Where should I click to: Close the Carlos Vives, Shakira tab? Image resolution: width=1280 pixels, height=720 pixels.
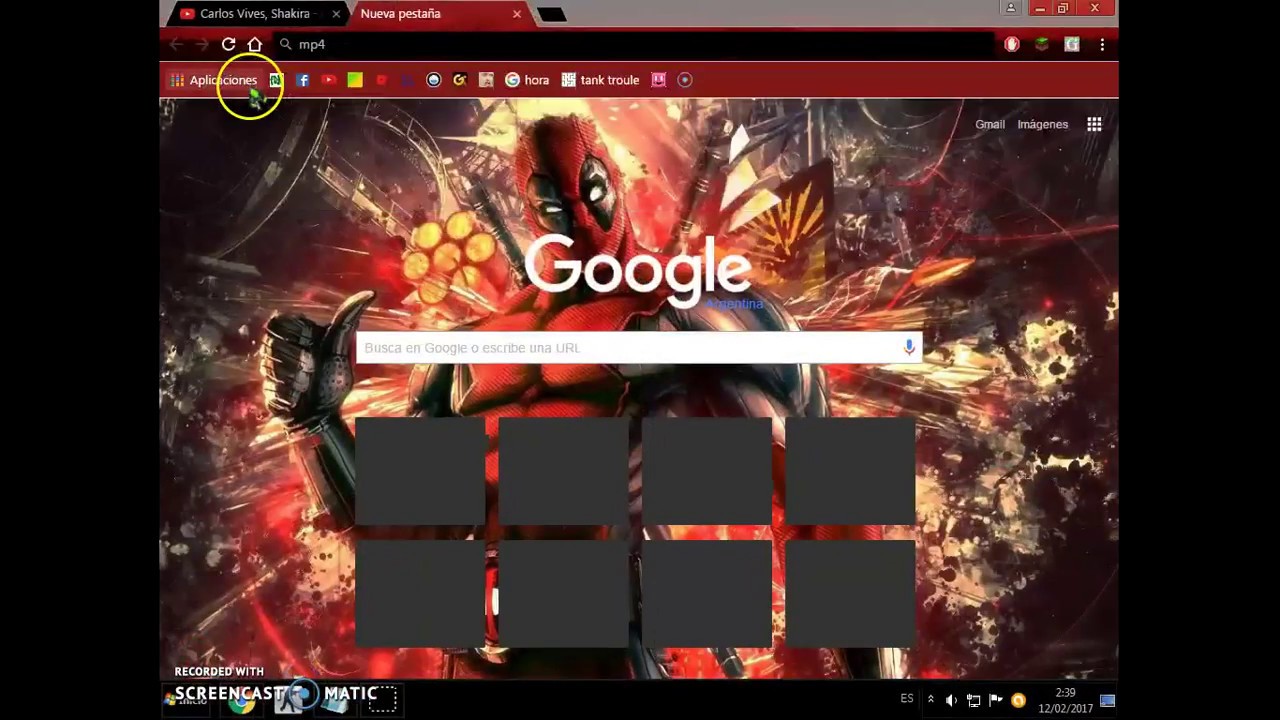(x=336, y=14)
